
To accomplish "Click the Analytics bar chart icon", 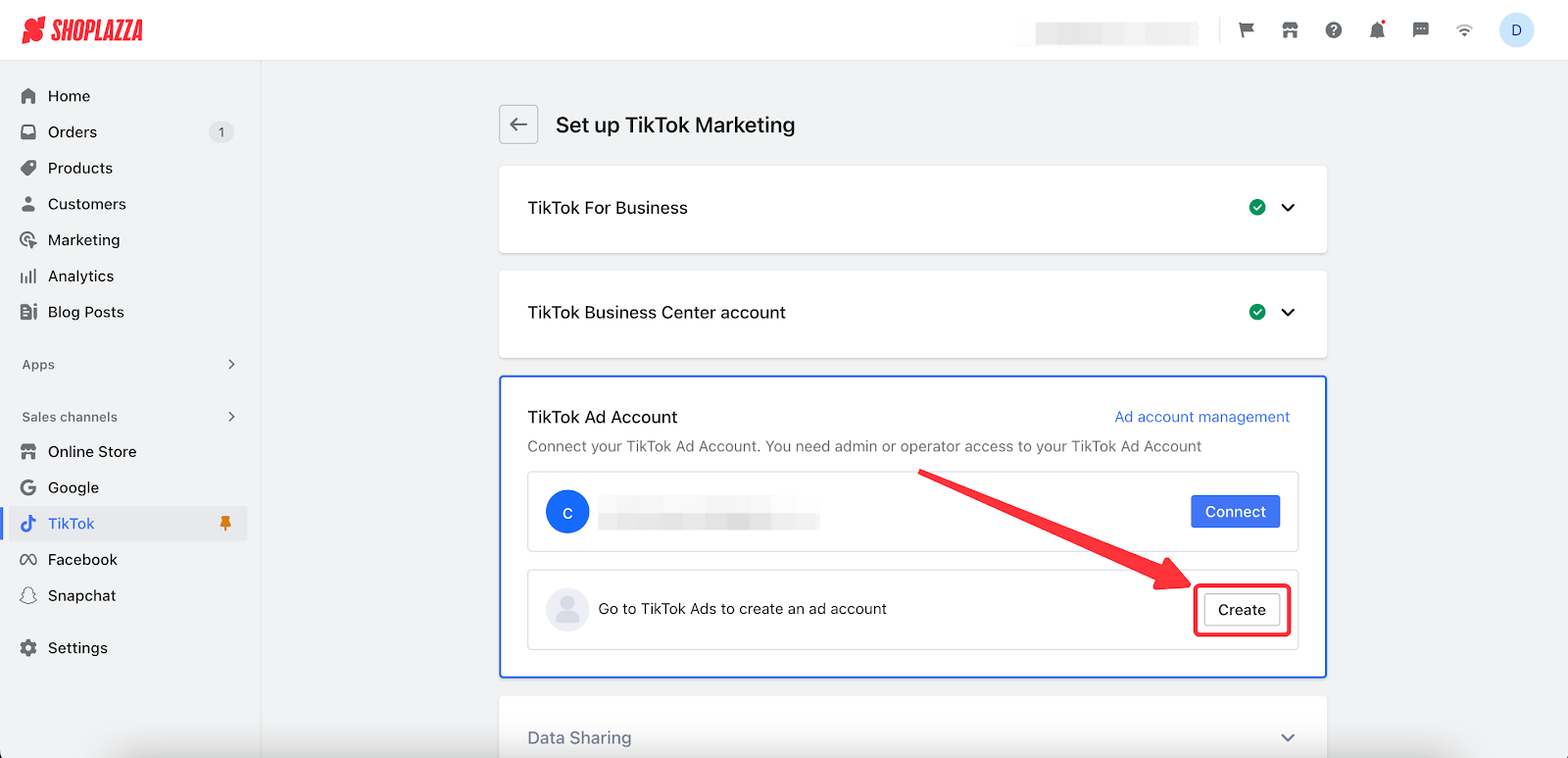I will (28, 277).
